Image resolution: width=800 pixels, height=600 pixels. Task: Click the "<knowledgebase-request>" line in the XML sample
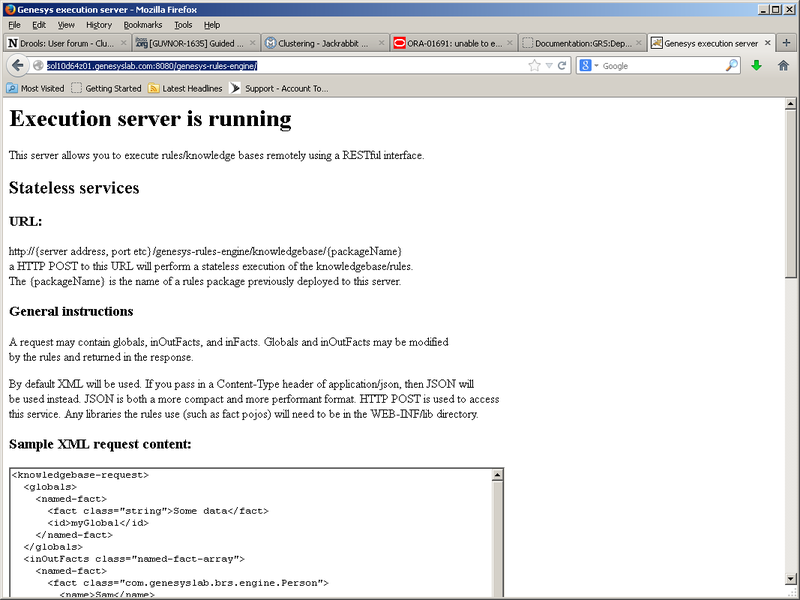80,475
